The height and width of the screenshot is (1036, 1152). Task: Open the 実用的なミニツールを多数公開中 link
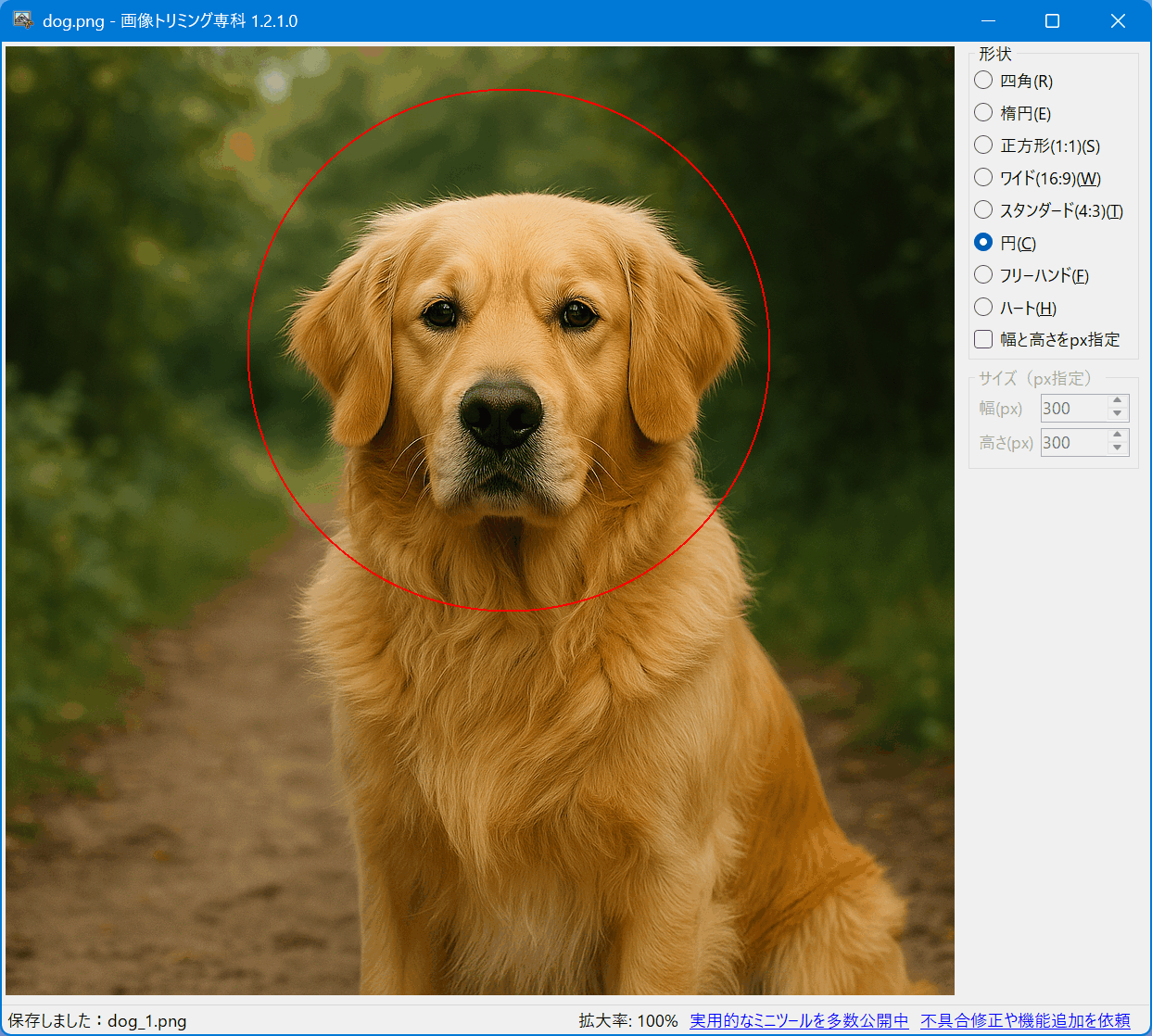click(x=799, y=1020)
